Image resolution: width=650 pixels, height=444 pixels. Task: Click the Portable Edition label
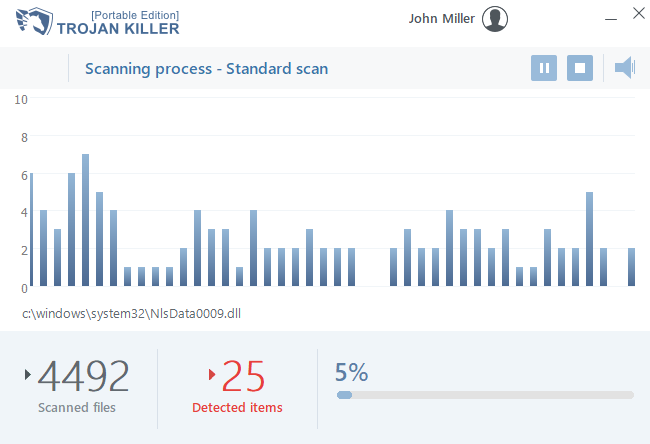point(135,15)
